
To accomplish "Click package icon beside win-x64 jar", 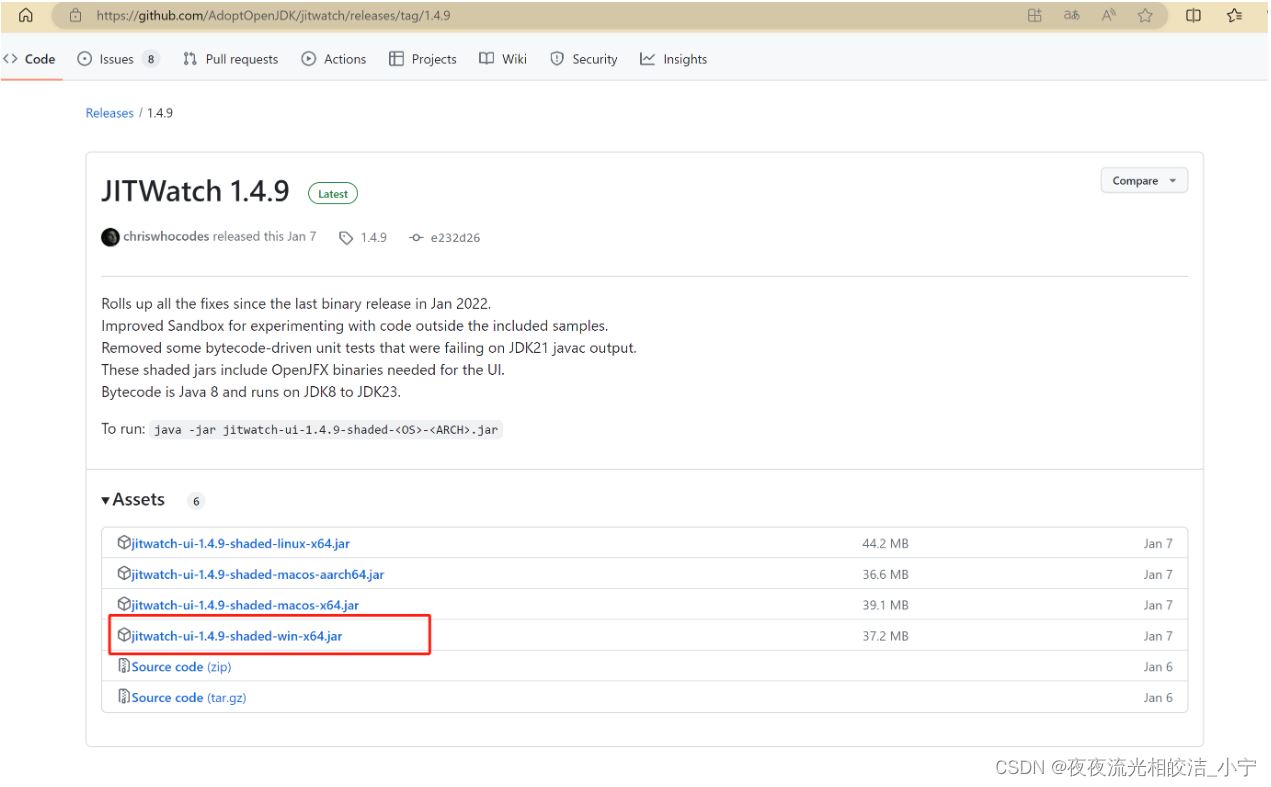I will (x=124, y=635).
